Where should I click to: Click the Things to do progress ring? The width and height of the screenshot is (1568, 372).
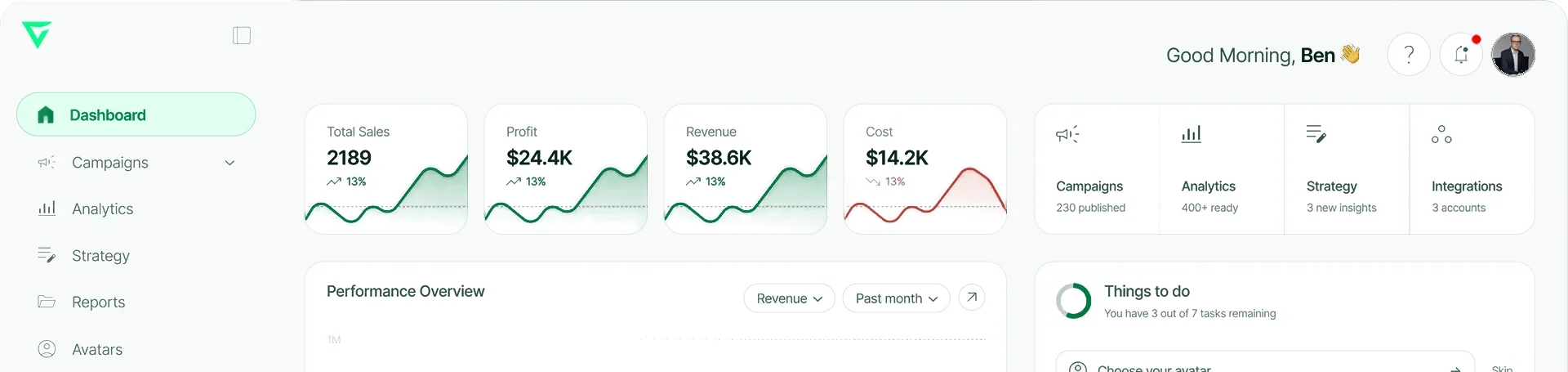point(1074,301)
